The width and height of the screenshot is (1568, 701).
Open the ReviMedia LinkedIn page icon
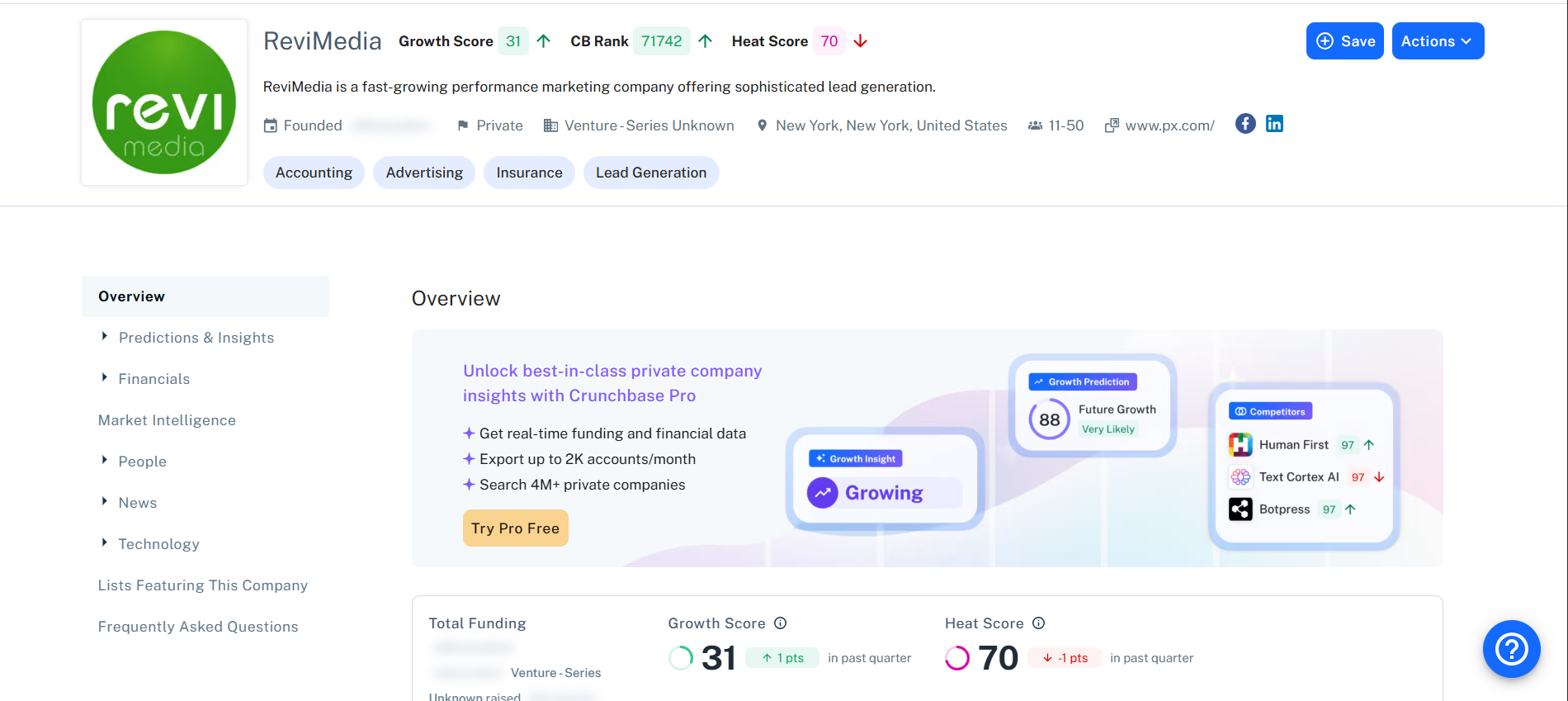tap(1274, 124)
